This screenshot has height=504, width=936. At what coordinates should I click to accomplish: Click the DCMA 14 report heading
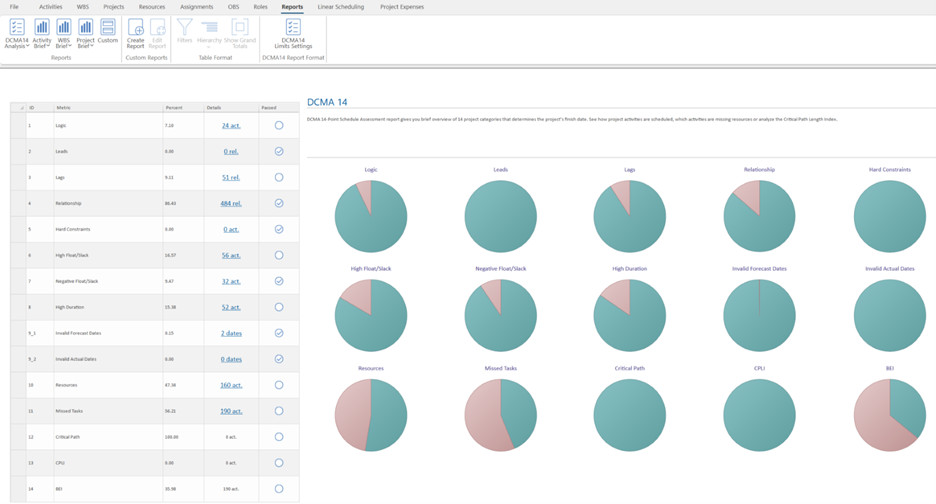pos(327,102)
